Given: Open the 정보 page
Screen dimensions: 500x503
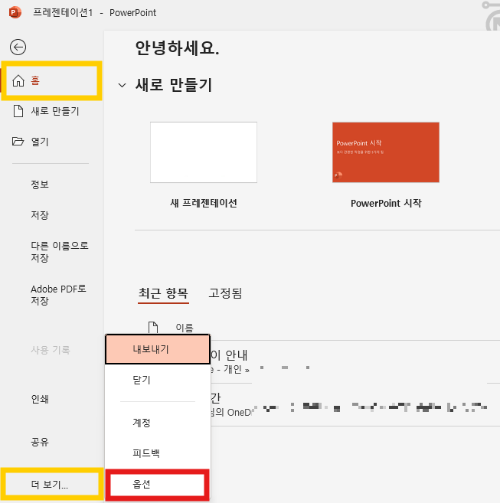Looking at the screenshot, I should click(x=40, y=184).
